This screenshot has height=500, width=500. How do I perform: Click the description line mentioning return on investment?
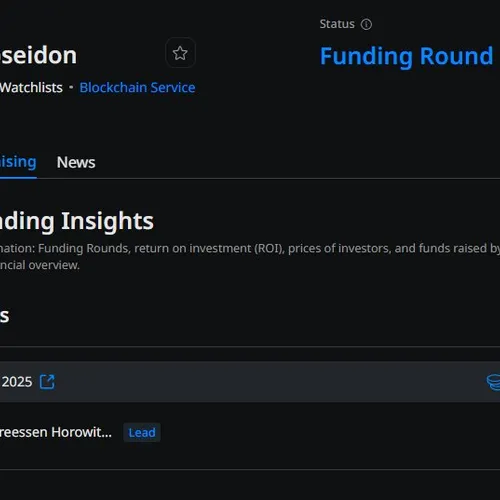[250, 248]
